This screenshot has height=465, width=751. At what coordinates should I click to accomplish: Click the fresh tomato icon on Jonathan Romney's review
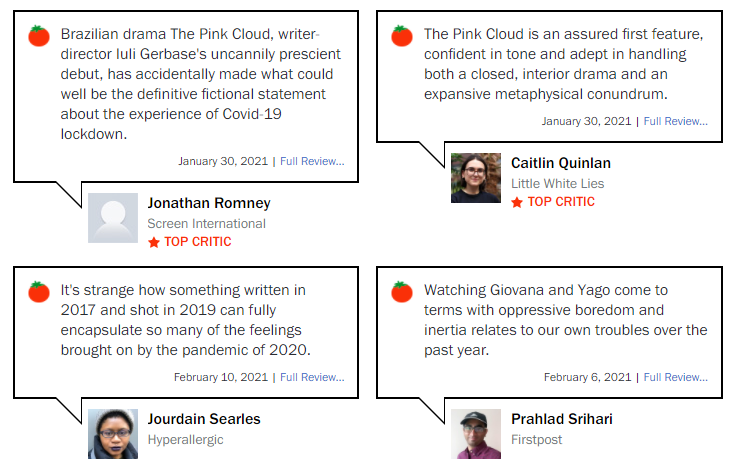point(39,36)
